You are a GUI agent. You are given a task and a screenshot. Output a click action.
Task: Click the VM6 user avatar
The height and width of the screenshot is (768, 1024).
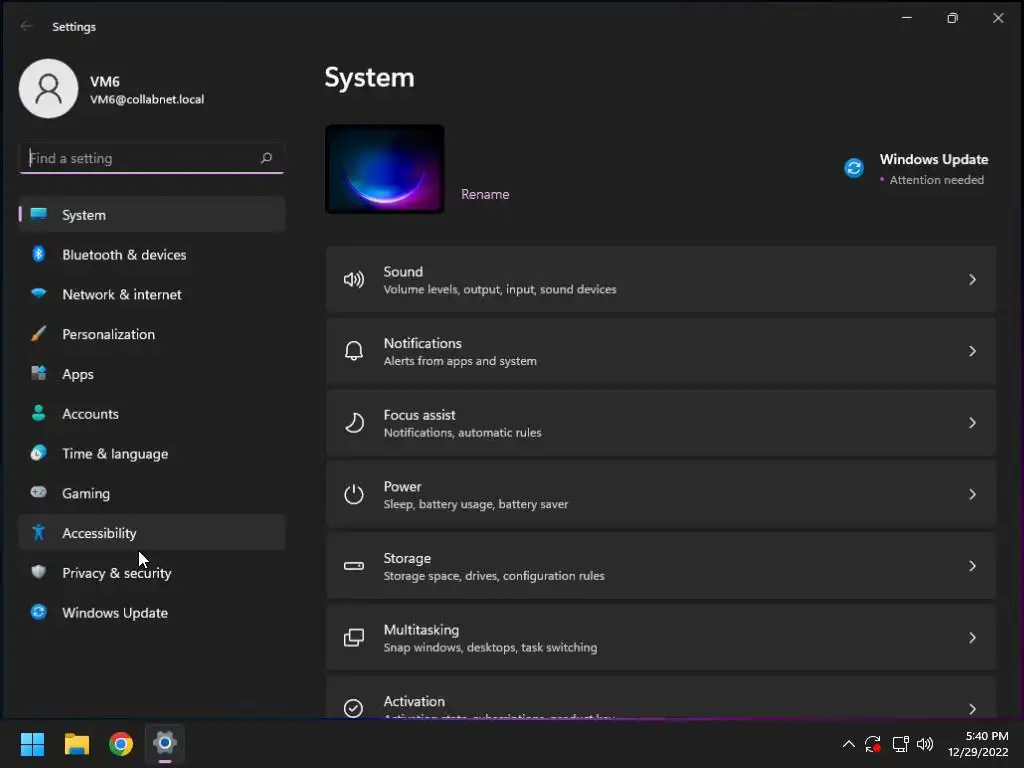coord(48,89)
